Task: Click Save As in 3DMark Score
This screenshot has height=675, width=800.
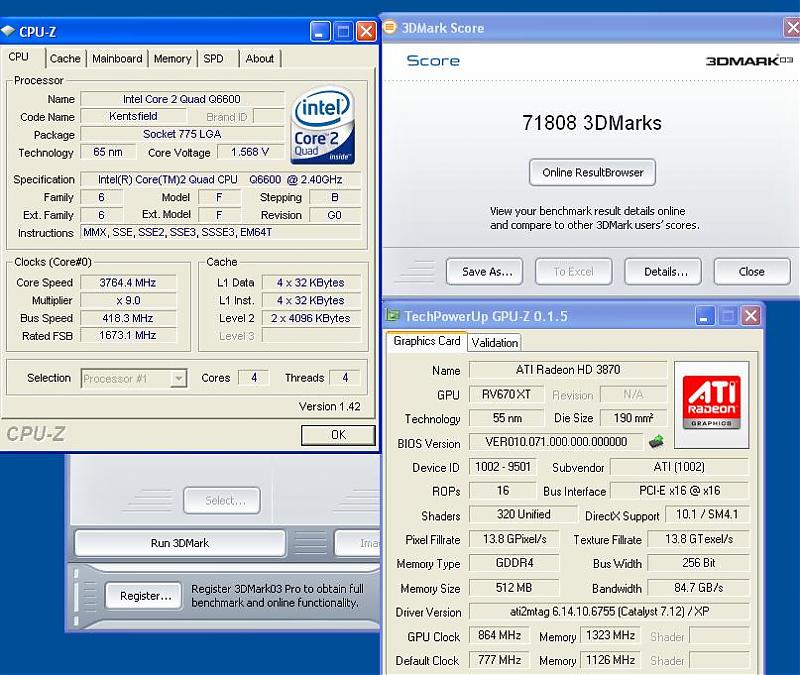Action: coord(485,271)
